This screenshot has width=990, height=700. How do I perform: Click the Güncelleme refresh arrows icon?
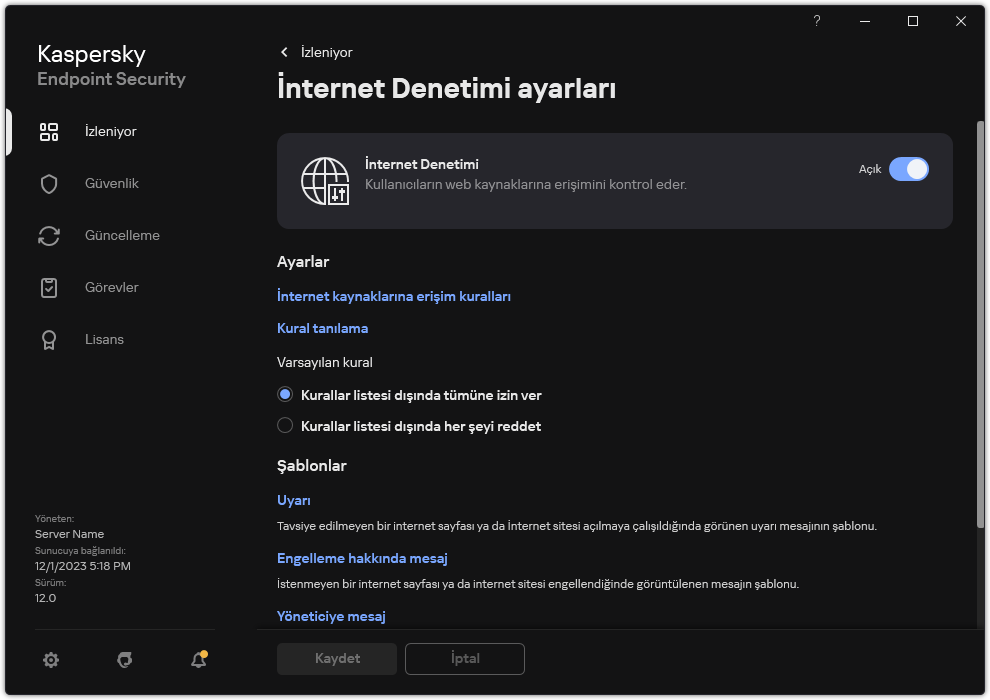click(49, 236)
